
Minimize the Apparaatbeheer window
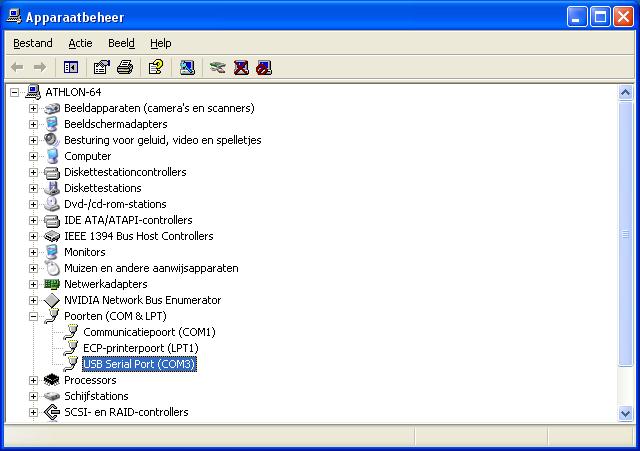pyautogui.click(x=577, y=17)
